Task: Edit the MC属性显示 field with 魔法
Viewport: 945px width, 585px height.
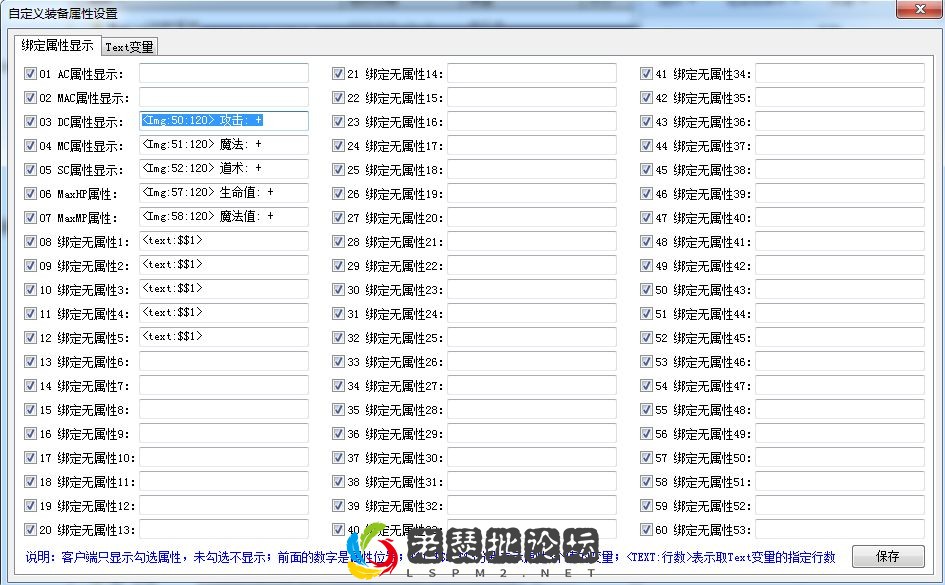Action: [x=224, y=145]
